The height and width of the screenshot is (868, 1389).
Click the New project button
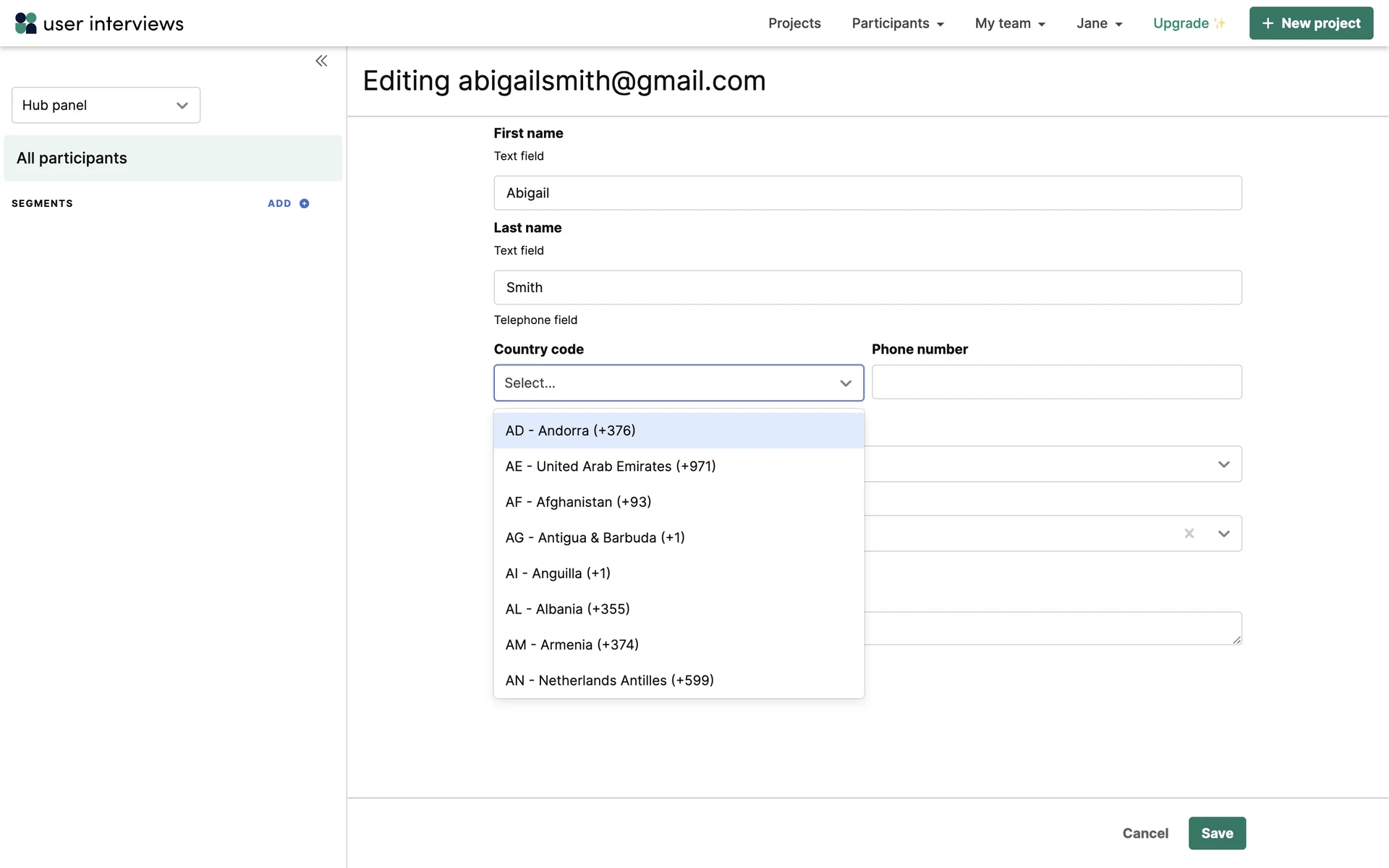[x=1310, y=23]
